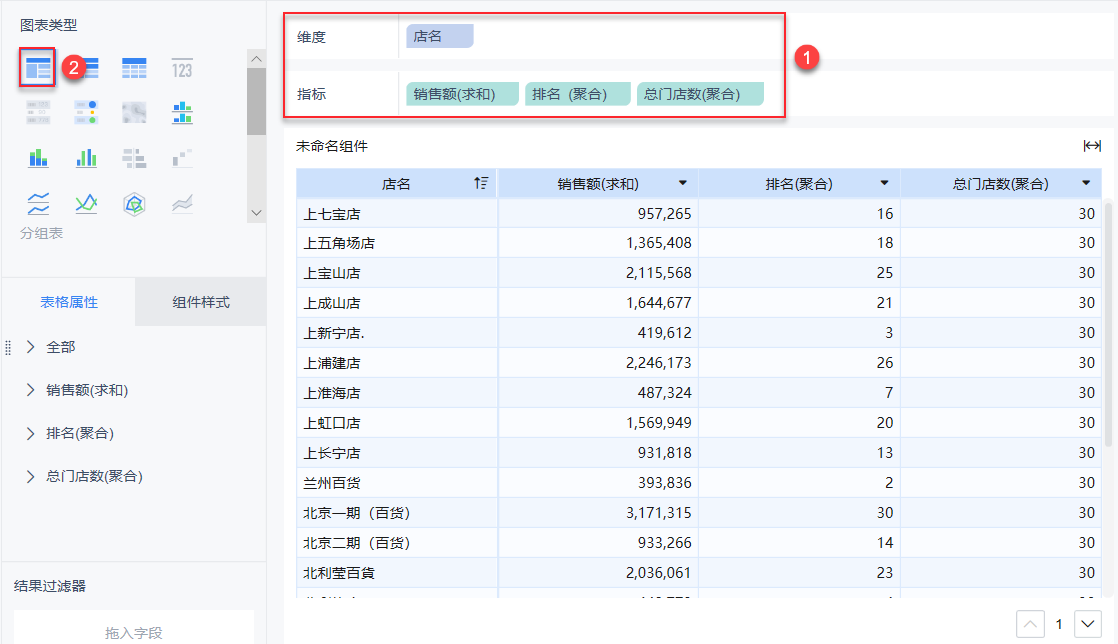Expand the 销售额(求和) properties group
Screen dimensions: 1118x644
click(31, 390)
